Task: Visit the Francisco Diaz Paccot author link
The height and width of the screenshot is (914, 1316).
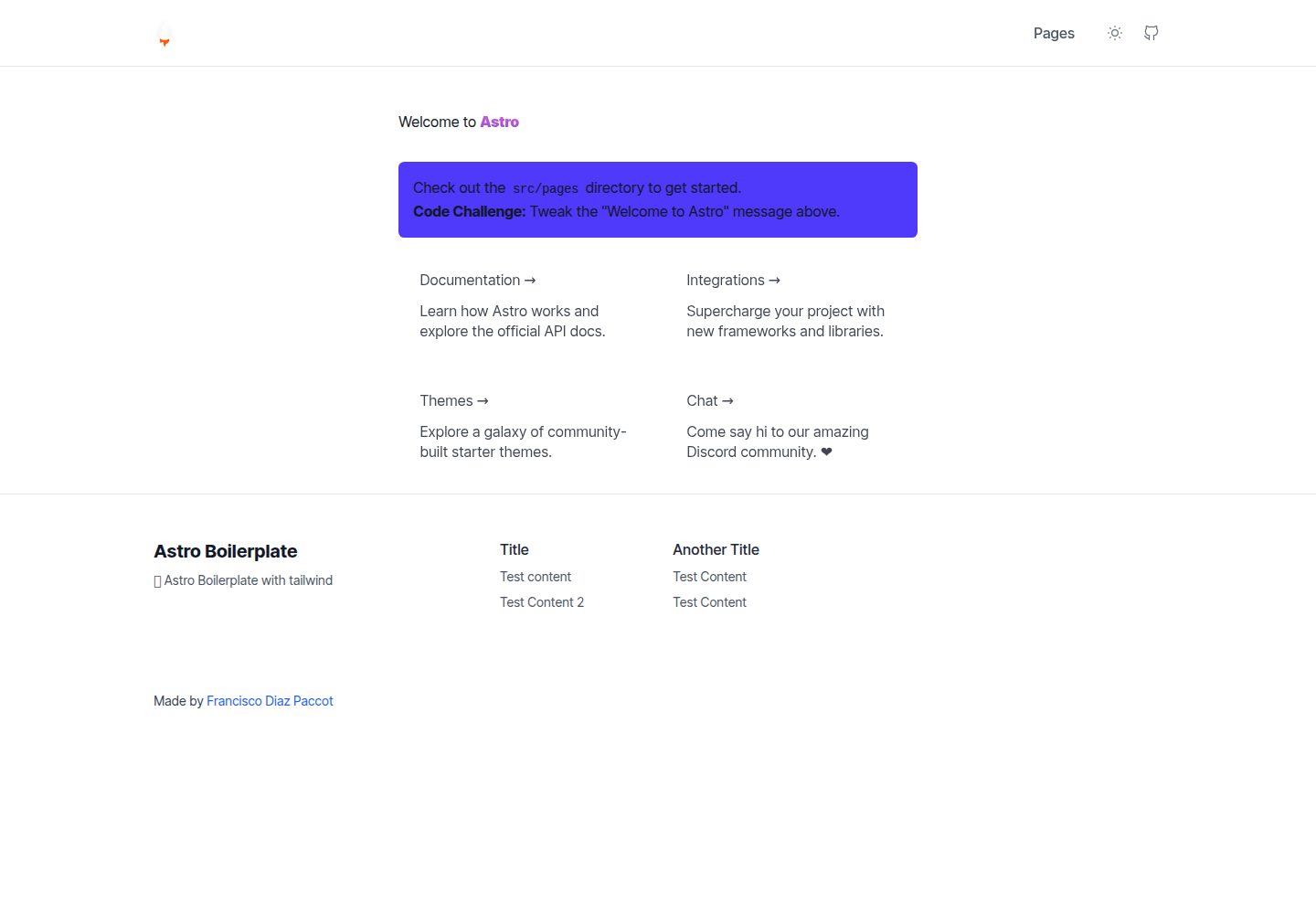Action: [x=270, y=701]
